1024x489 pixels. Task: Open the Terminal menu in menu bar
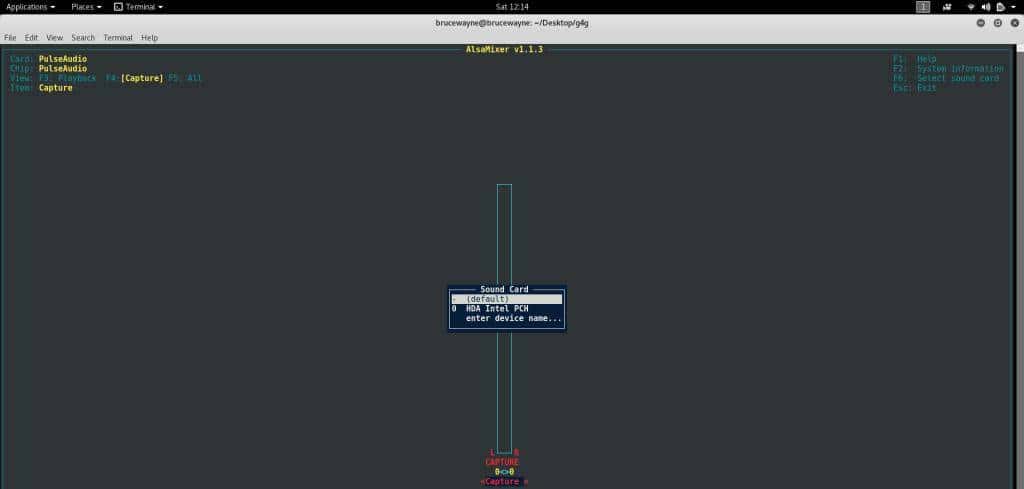coord(118,38)
